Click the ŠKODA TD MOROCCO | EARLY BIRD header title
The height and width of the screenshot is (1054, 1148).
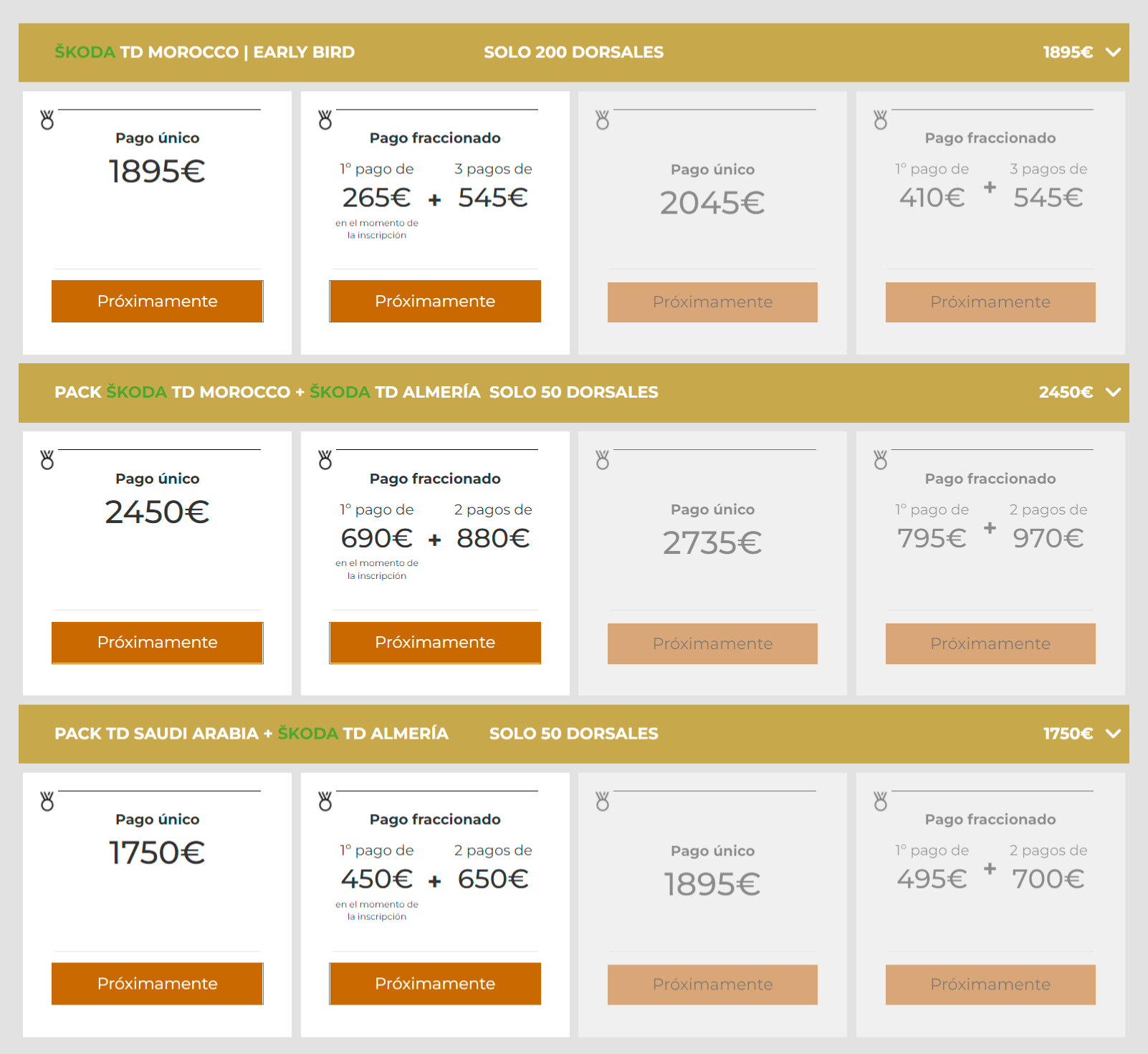pyautogui.click(x=205, y=52)
